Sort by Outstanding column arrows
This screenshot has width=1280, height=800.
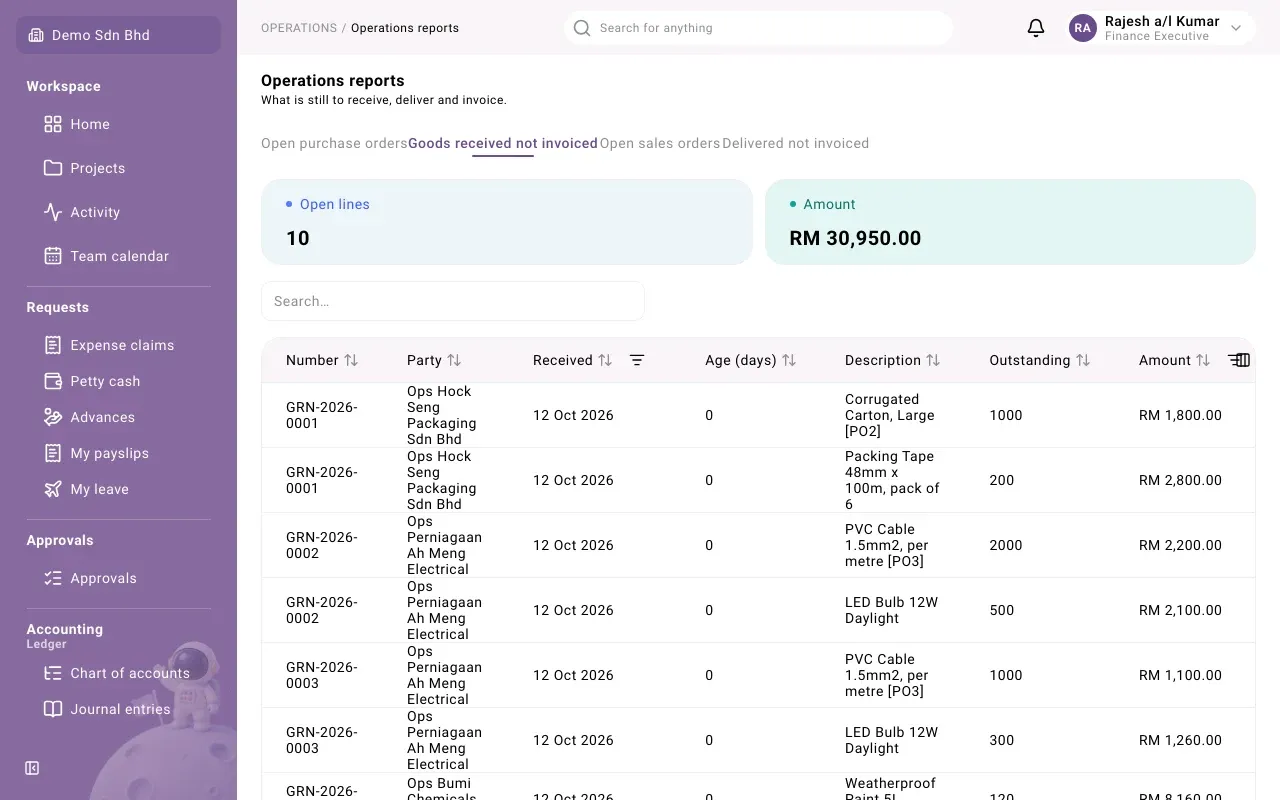(1083, 360)
